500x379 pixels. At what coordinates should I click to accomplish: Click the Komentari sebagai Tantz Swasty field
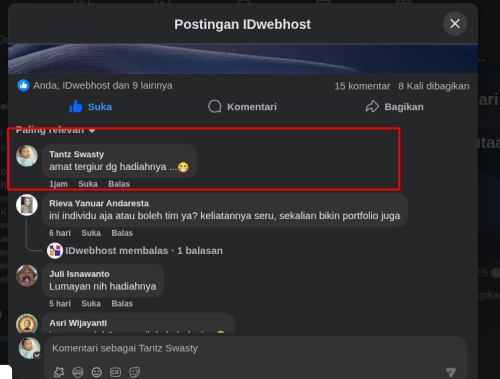tap(255, 348)
